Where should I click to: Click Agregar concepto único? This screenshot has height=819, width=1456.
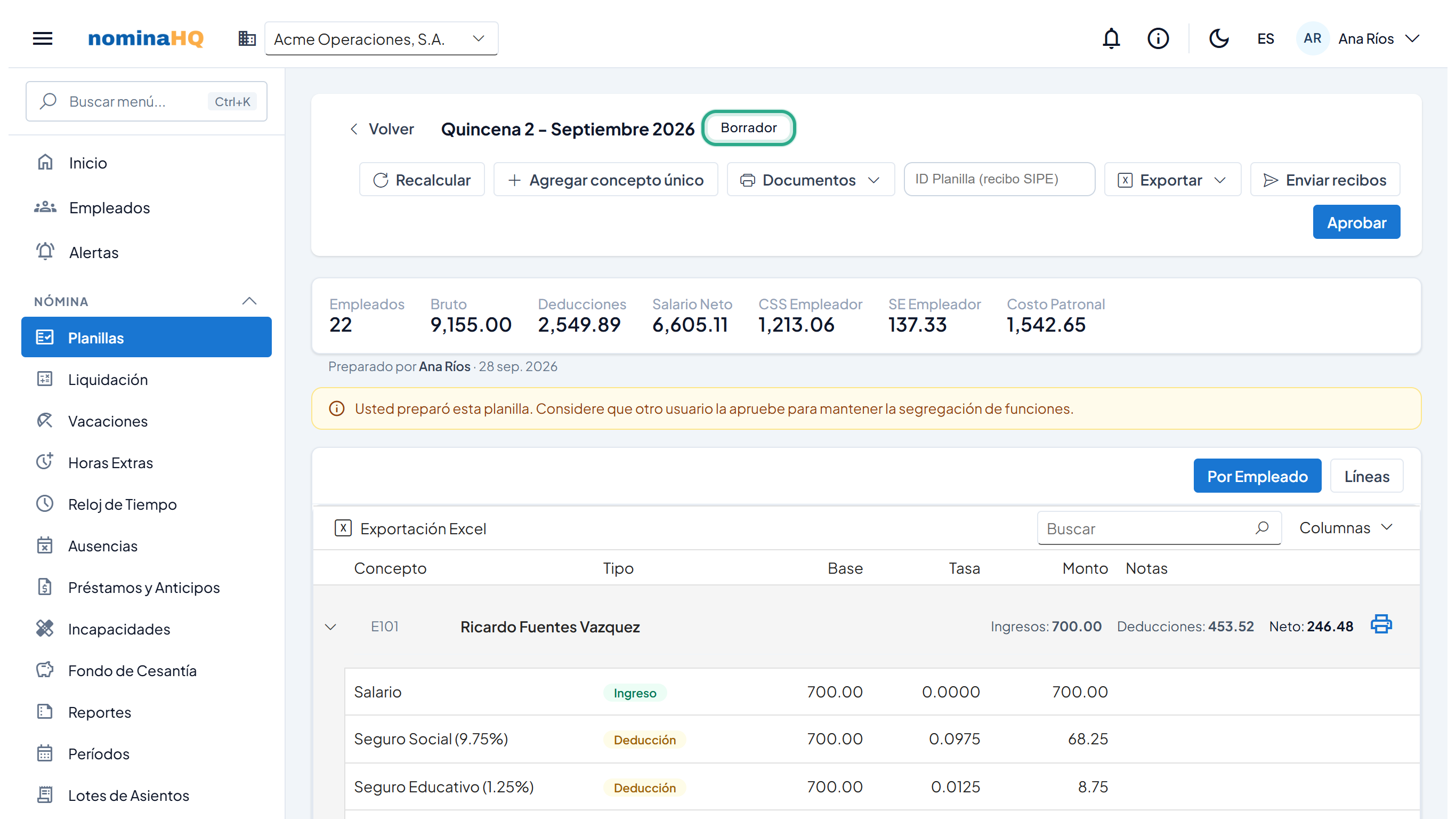coord(605,180)
